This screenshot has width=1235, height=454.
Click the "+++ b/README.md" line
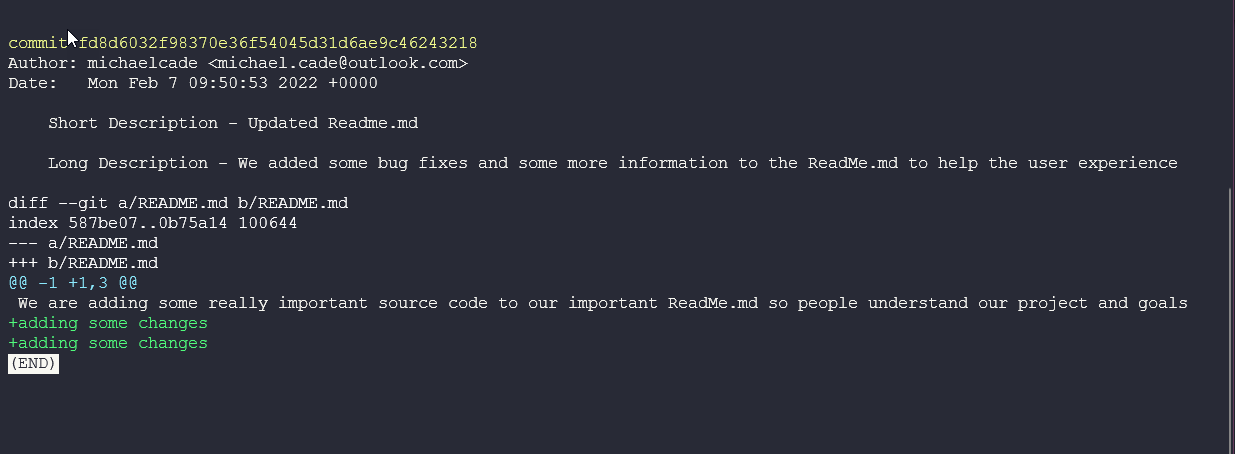pos(83,263)
